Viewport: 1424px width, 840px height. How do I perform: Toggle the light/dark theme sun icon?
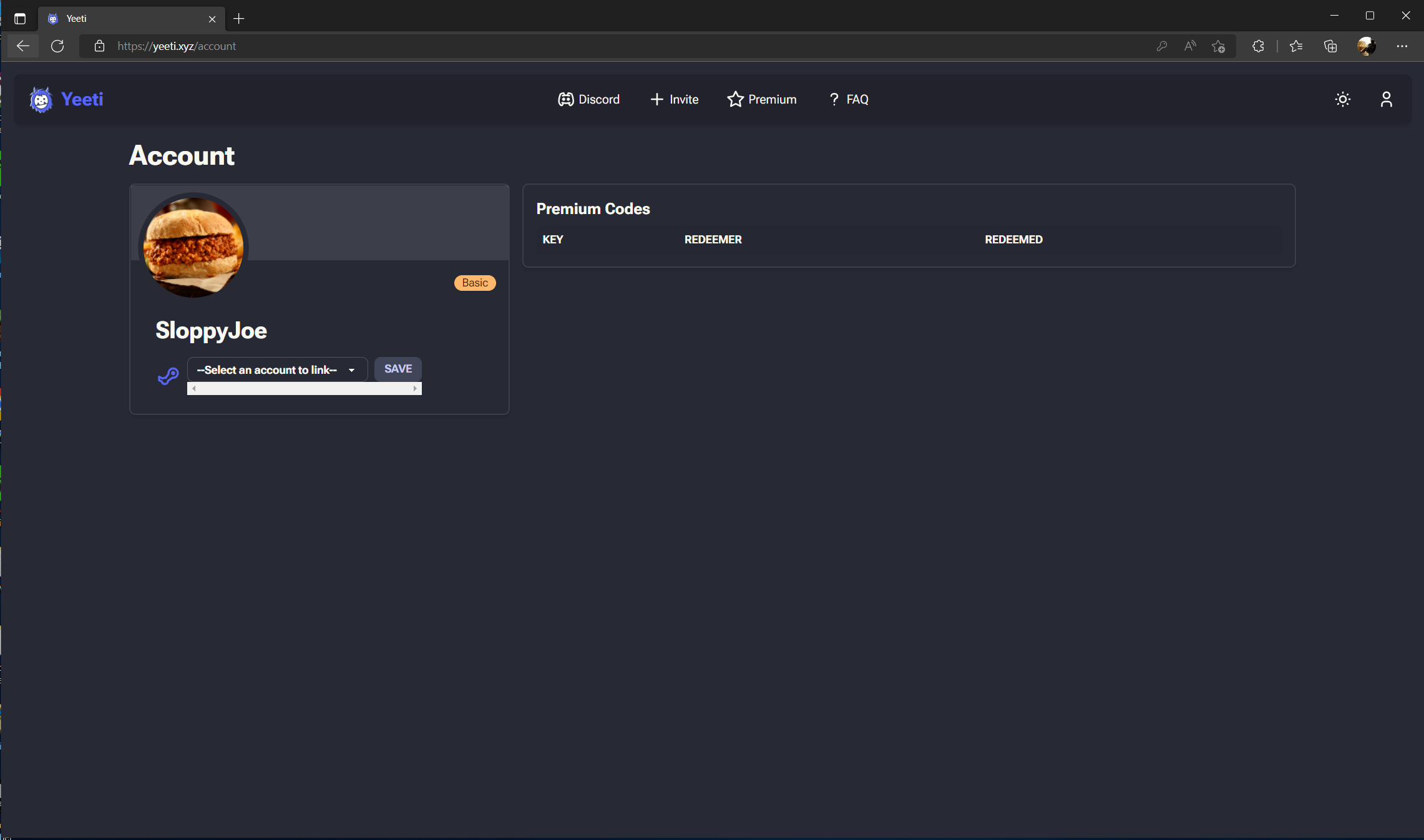[1342, 99]
